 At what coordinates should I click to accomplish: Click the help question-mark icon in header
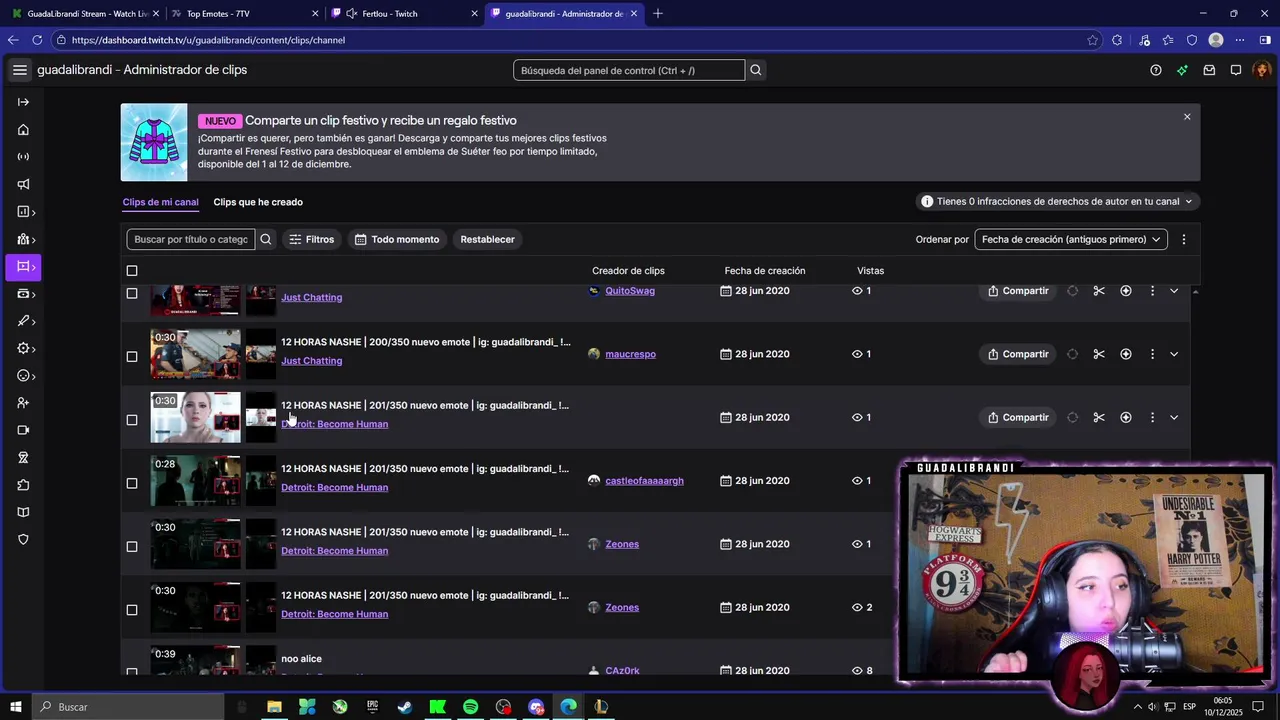1156,70
